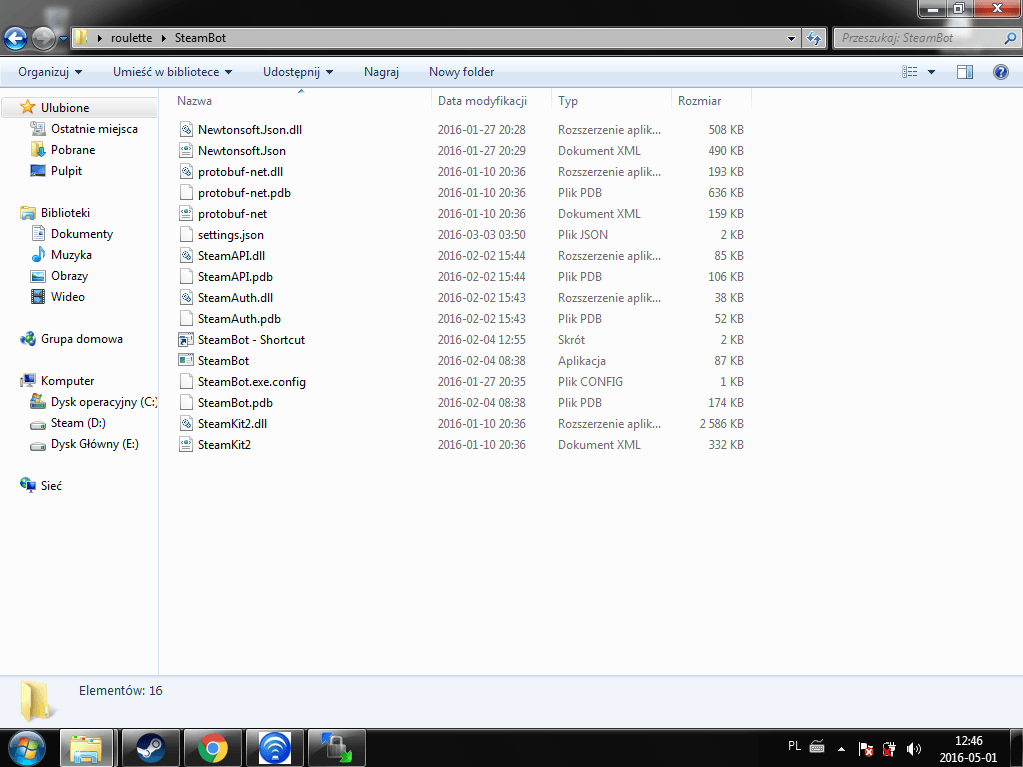Click the Przeszukaj: SteamBot search field

pos(920,38)
